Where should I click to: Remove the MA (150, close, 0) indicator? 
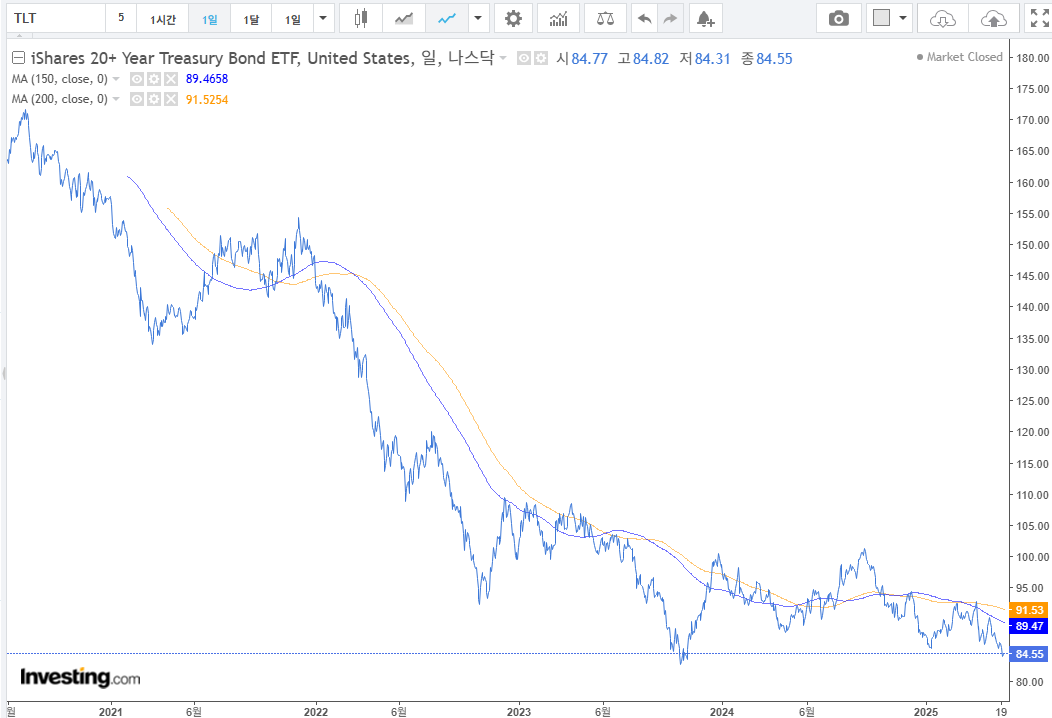(171, 79)
